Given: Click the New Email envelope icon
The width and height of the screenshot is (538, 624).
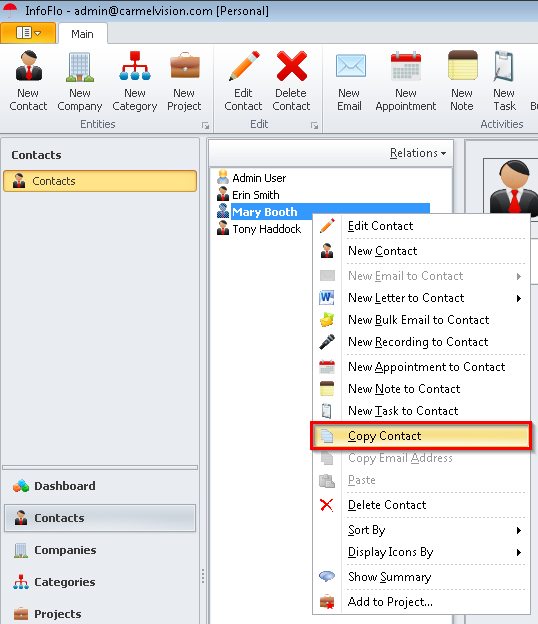Looking at the screenshot, I should (x=350, y=66).
